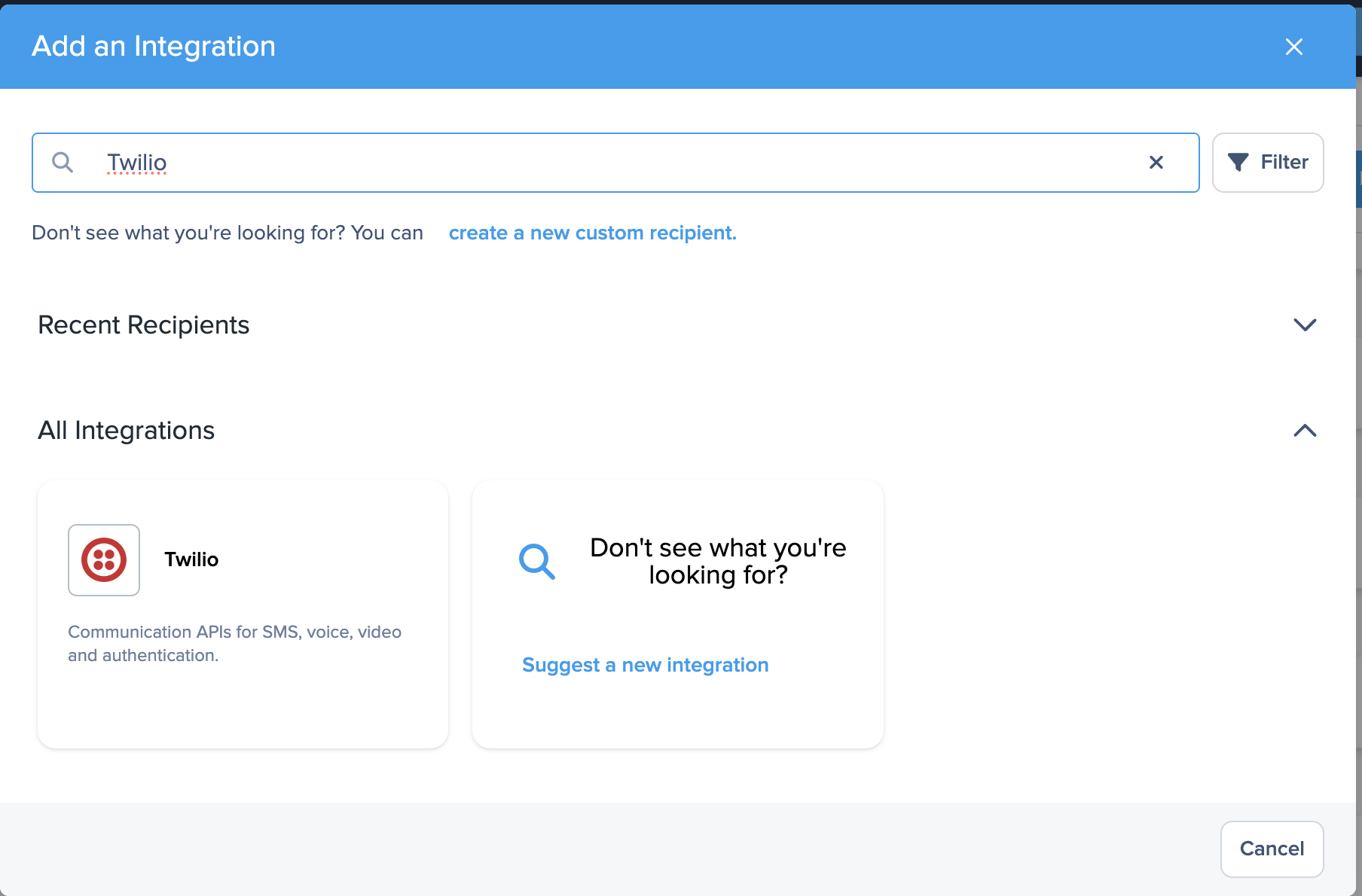Click the Twilio card description text
1362x896 pixels.
[x=234, y=644]
